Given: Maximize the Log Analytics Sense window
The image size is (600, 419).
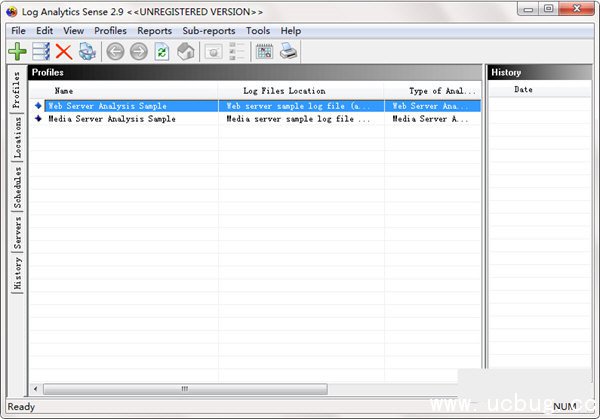Looking at the screenshot, I should [549, 9].
